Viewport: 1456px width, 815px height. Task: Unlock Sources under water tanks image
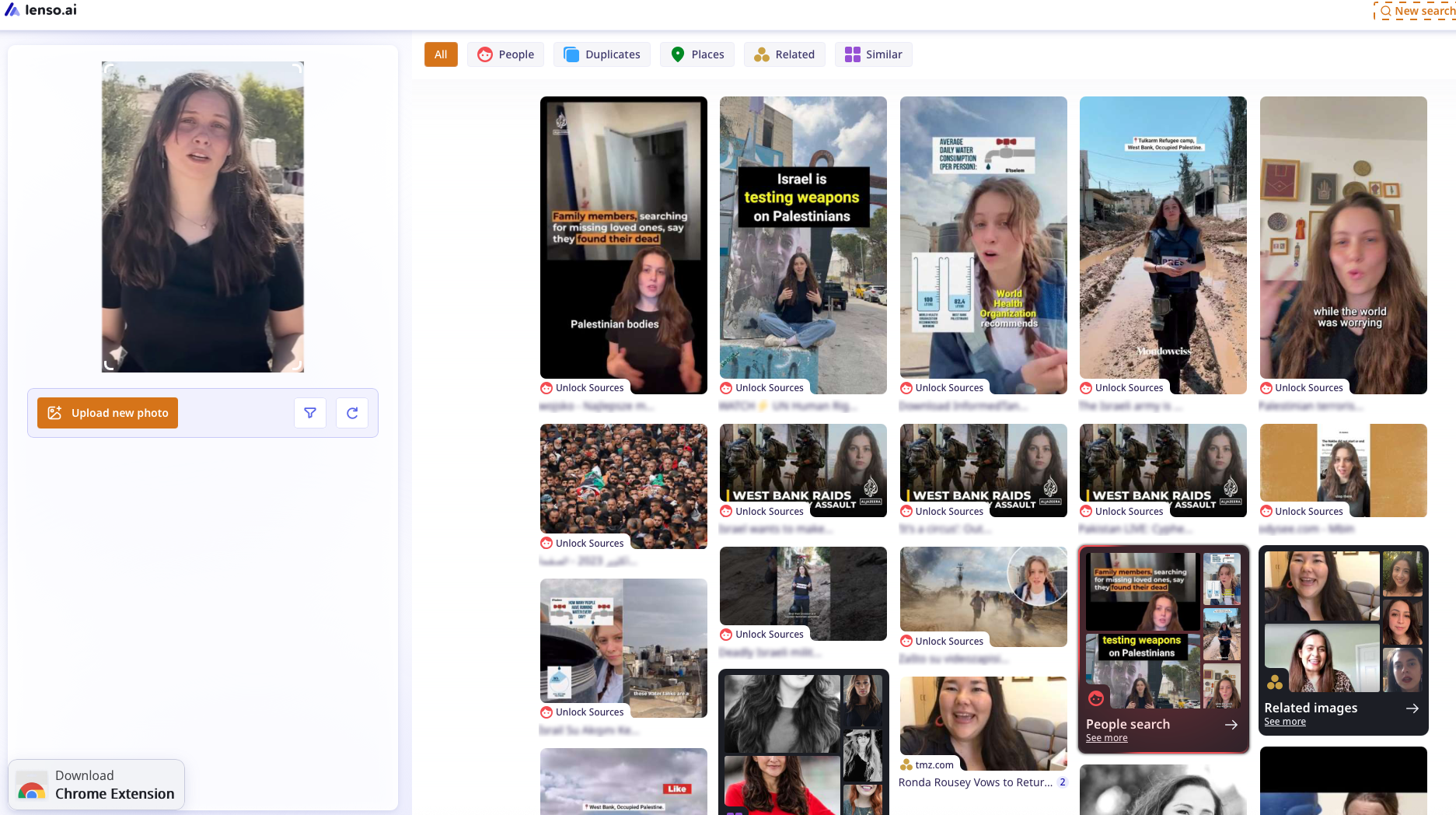click(x=582, y=712)
